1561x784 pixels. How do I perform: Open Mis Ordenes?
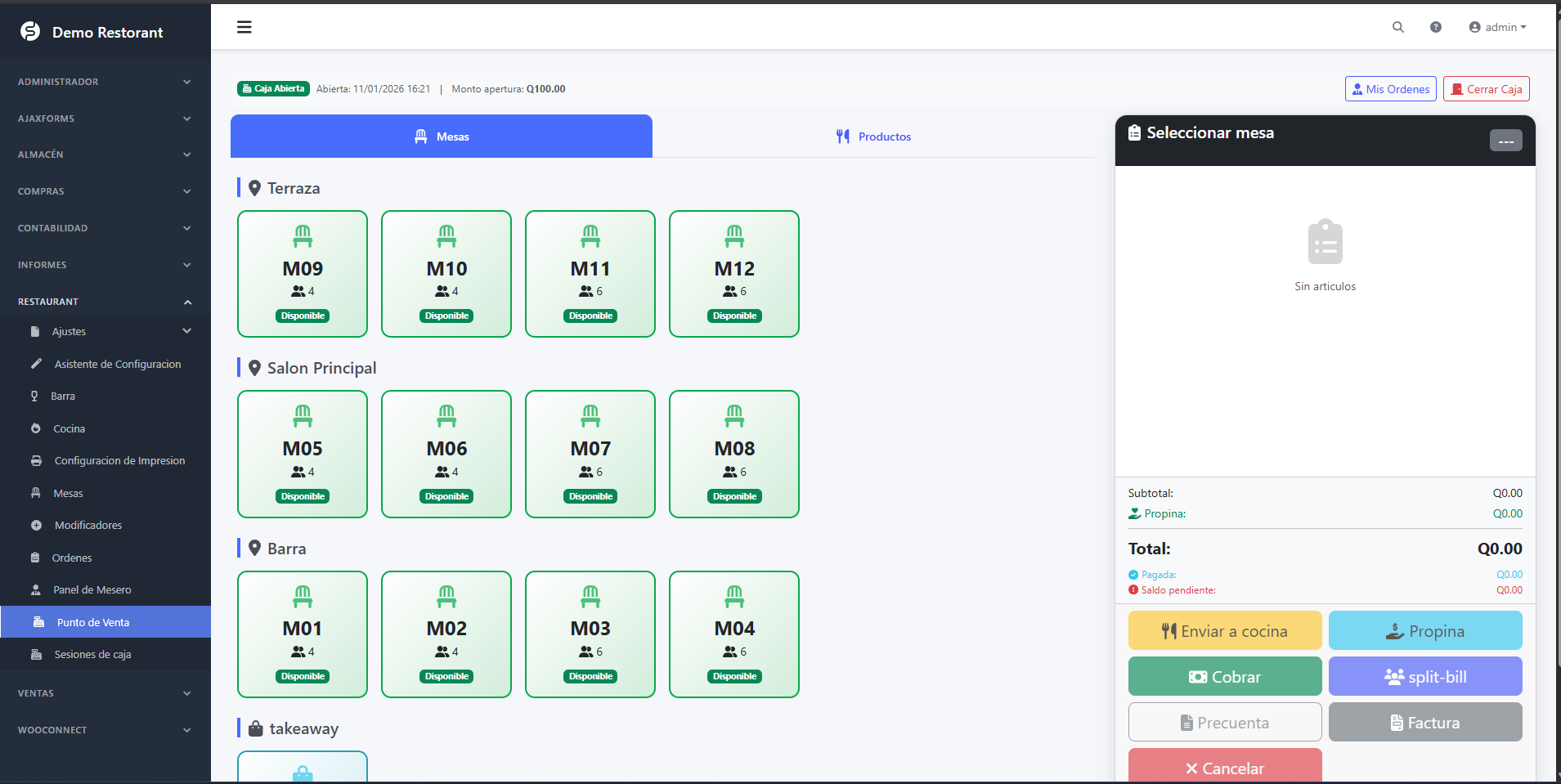pos(1390,89)
